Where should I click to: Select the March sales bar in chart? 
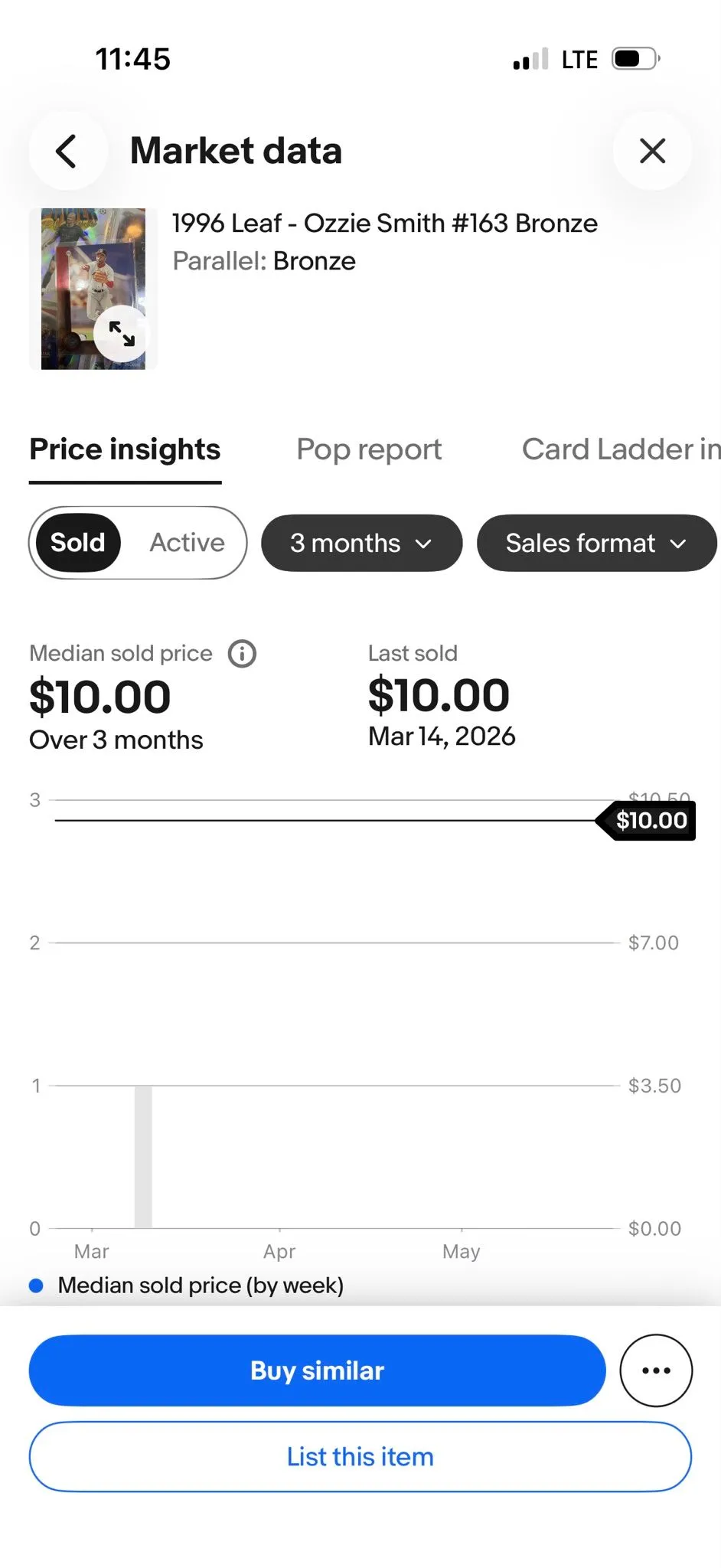coord(143,1157)
